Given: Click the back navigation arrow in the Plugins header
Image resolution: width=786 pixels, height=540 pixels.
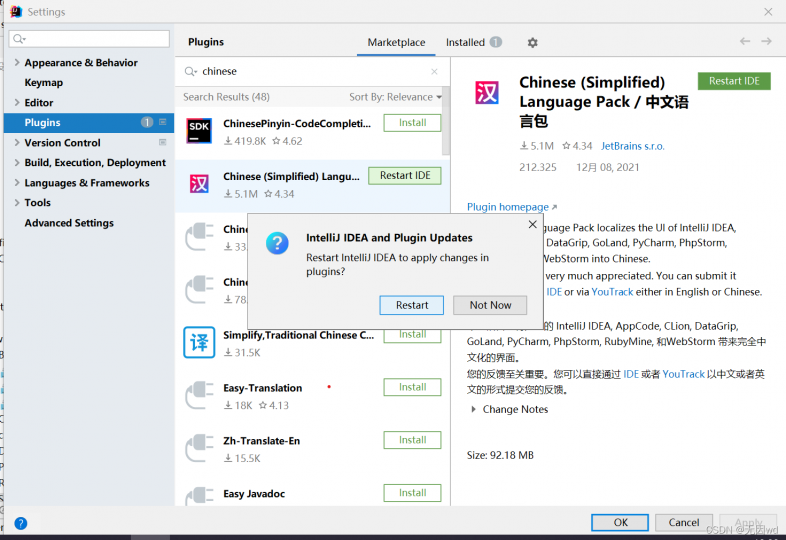Looking at the screenshot, I should tap(744, 42).
